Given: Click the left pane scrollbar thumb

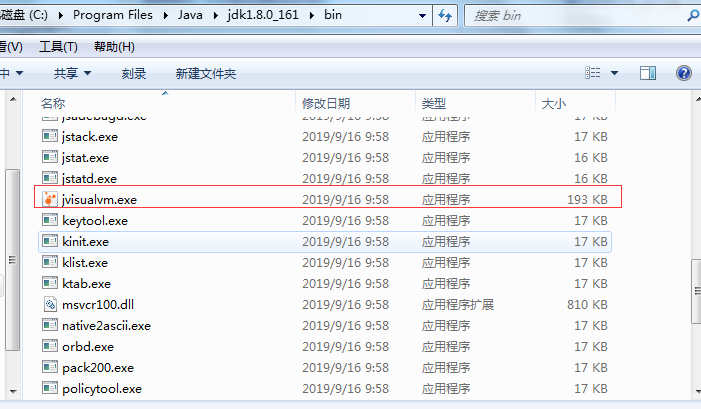Looking at the screenshot, I should pos(13,260).
